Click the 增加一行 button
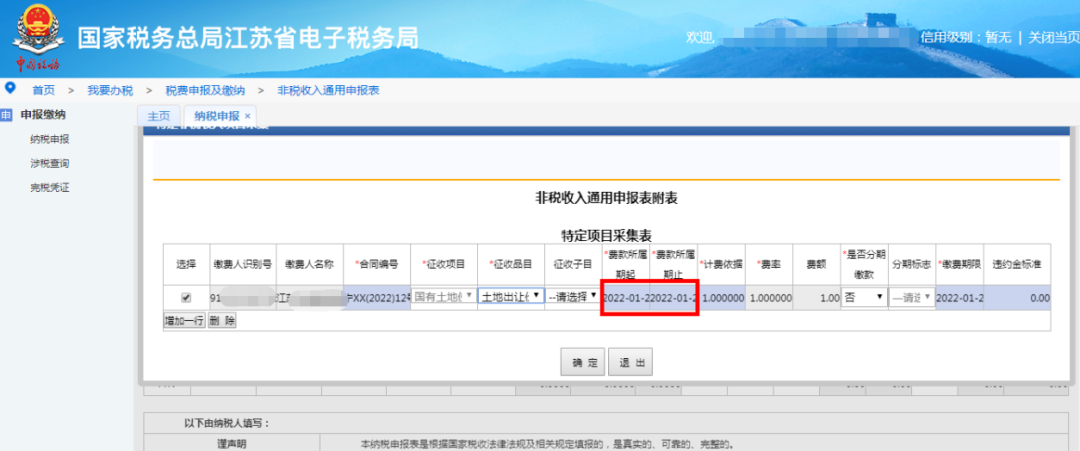 [x=184, y=321]
